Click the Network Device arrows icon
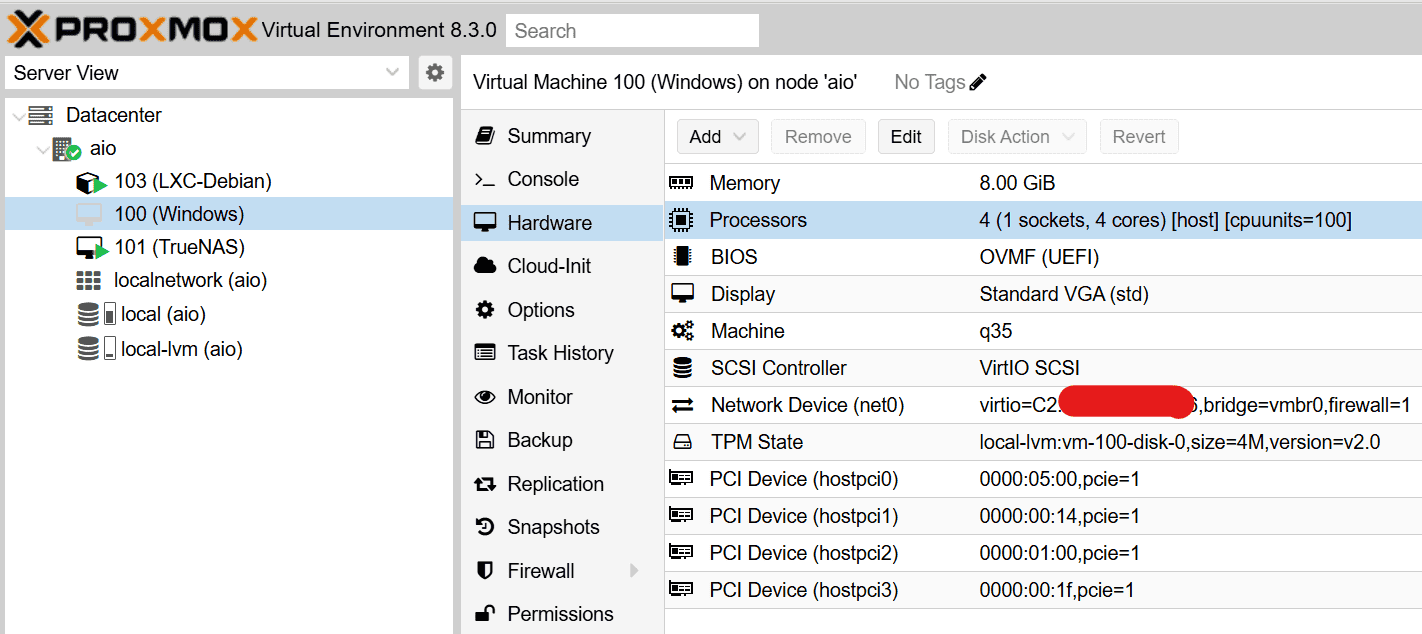The height and width of the screenshot is (634, 1422). click(x=682, y=405)
